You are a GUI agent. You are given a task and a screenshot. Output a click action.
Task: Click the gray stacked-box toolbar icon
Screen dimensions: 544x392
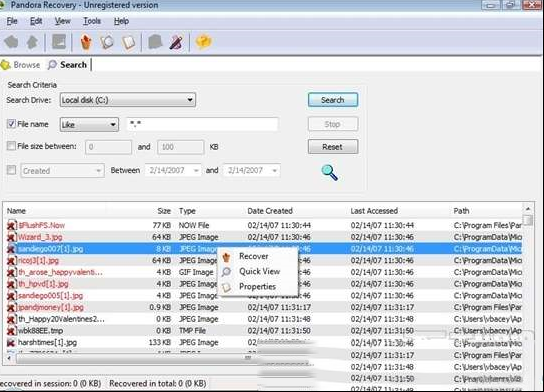click(x=155, y=42)
